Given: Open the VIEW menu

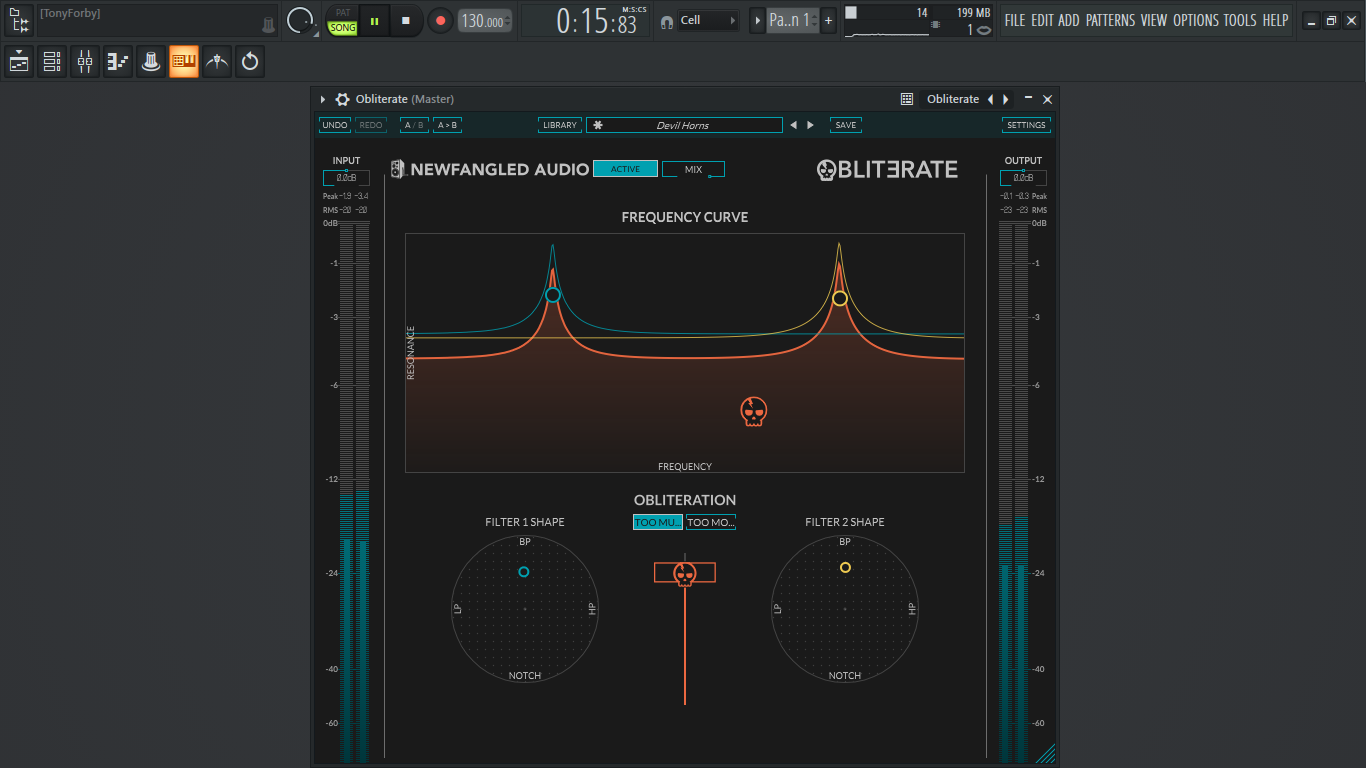Looking at the screenshot, I should [x=1154, y=20].
